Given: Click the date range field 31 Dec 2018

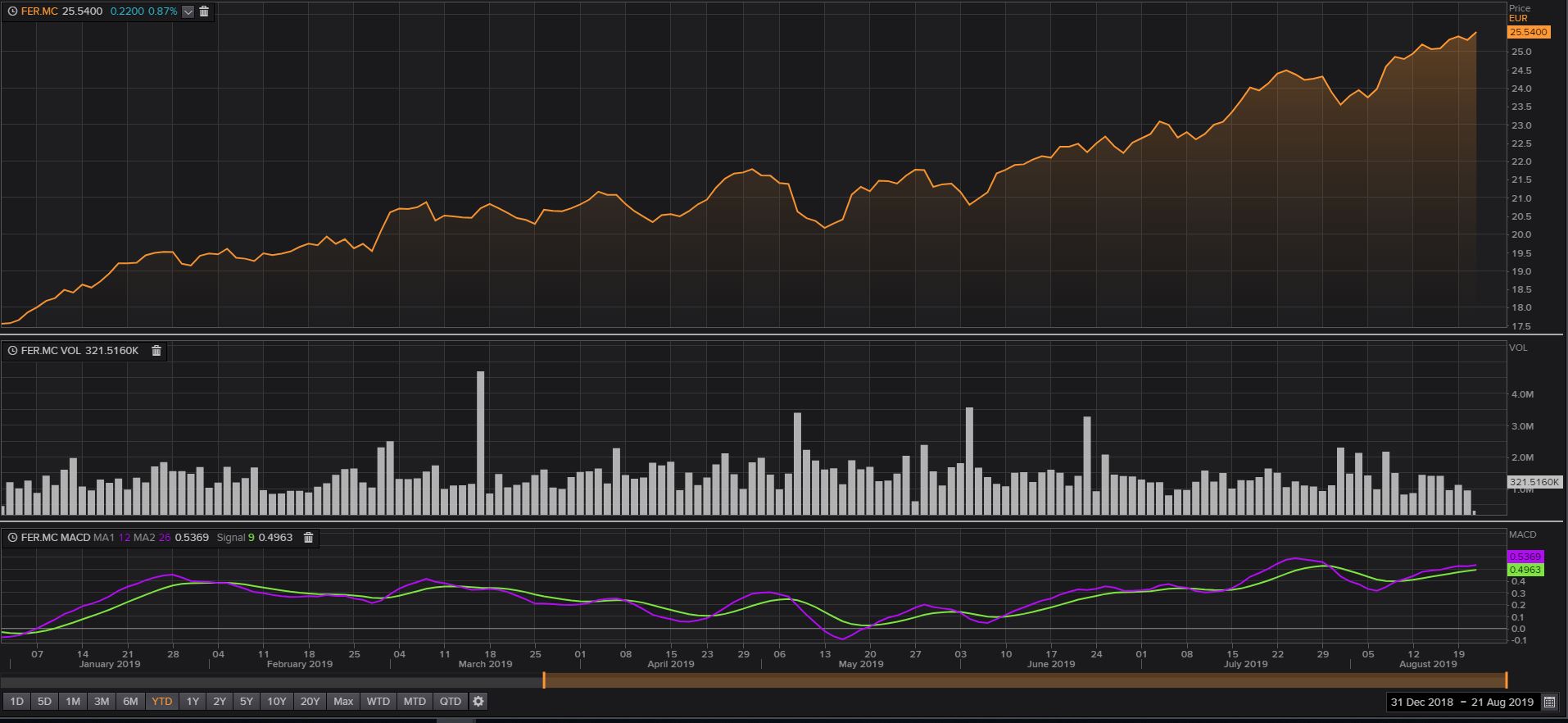Looking at the screenshot, I should click(1421, 703).
